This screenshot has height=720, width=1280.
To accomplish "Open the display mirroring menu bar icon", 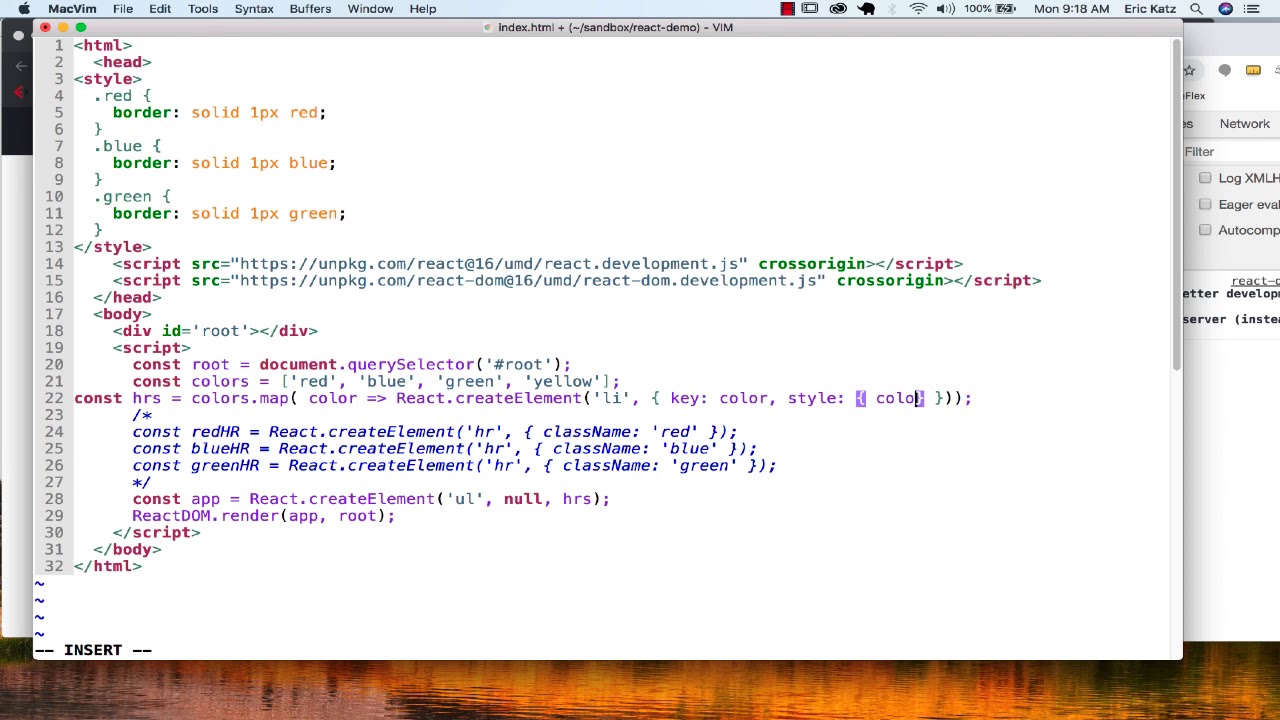I will 810,9.
